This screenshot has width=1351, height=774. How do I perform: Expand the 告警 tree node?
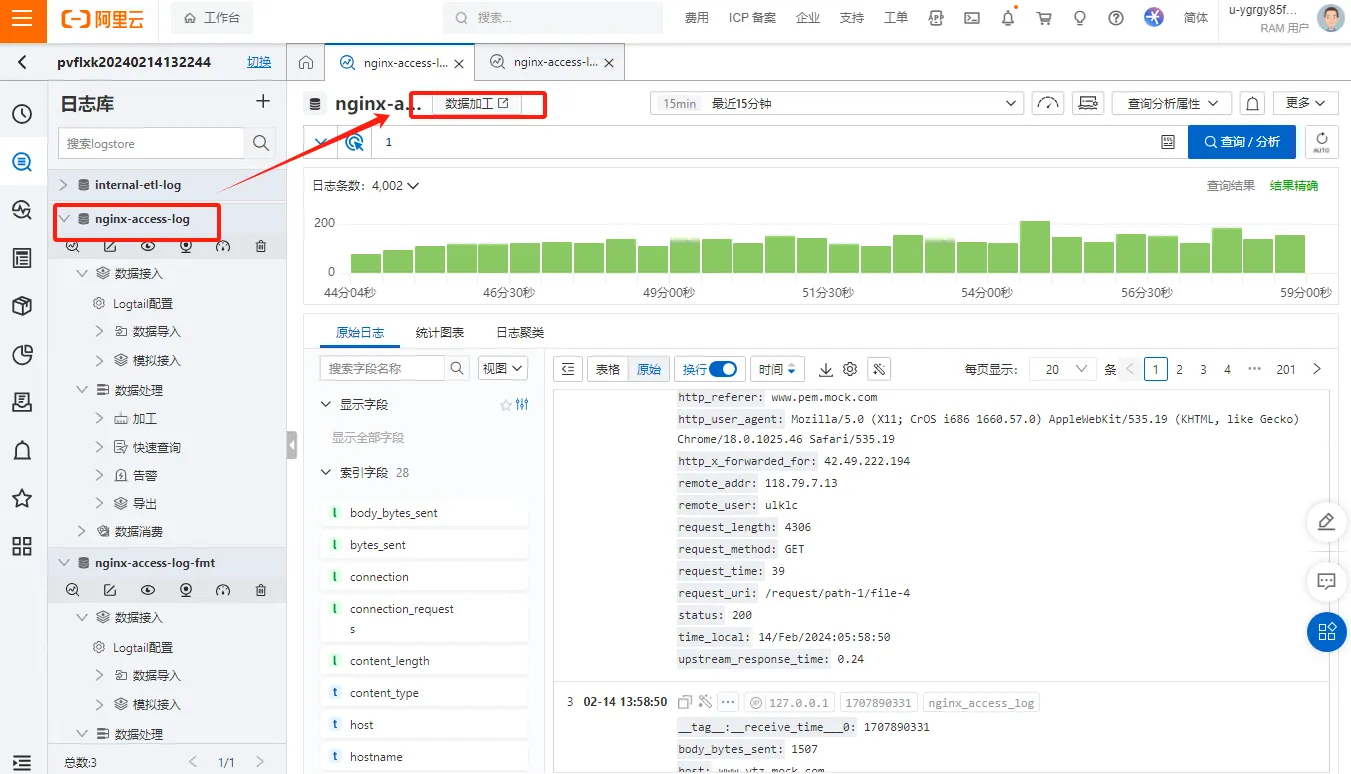99,475
